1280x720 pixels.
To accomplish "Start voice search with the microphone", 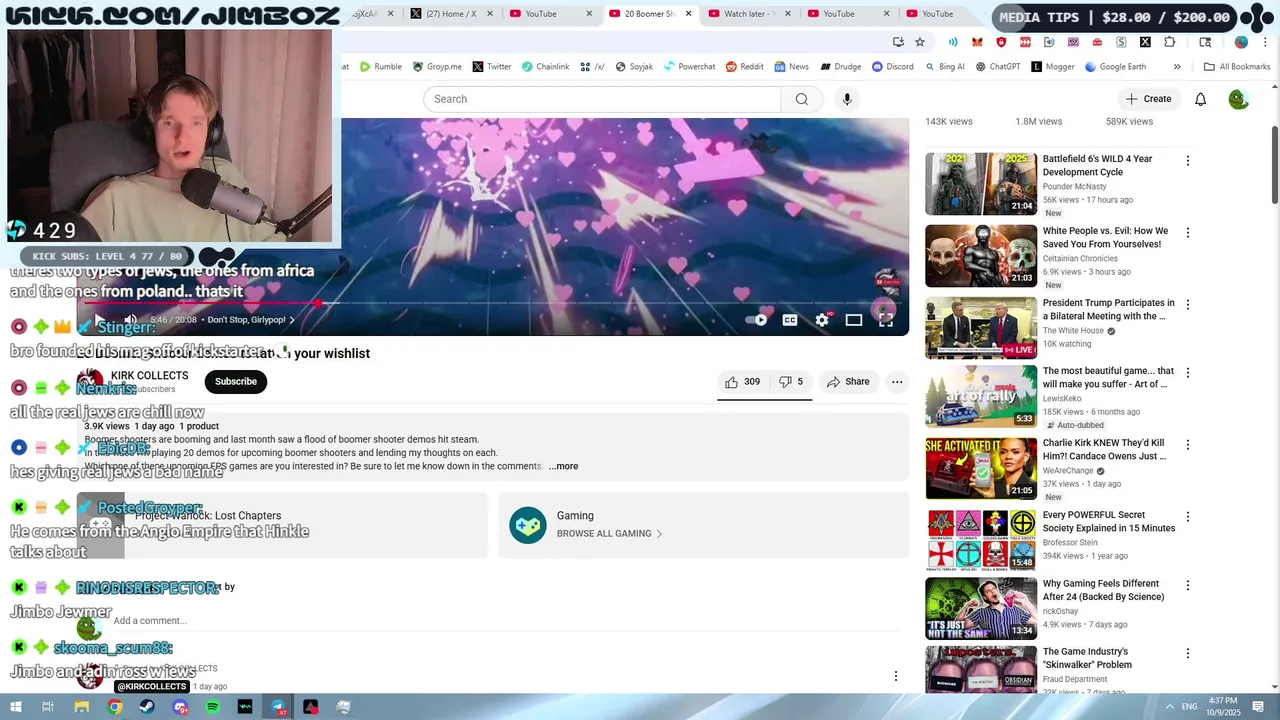I will [x=847, y=99].
